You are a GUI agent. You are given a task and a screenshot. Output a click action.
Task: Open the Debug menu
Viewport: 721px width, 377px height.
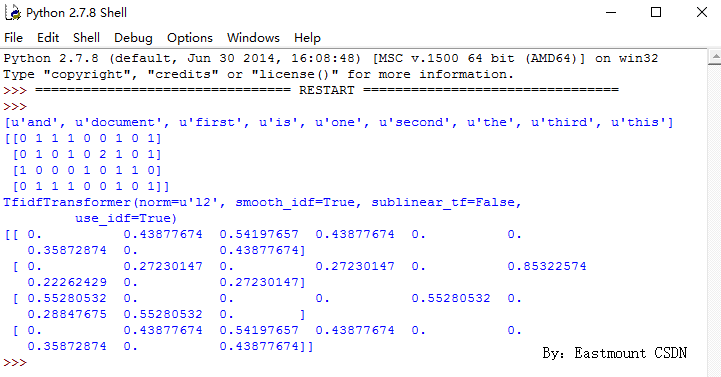coord(133,38)
